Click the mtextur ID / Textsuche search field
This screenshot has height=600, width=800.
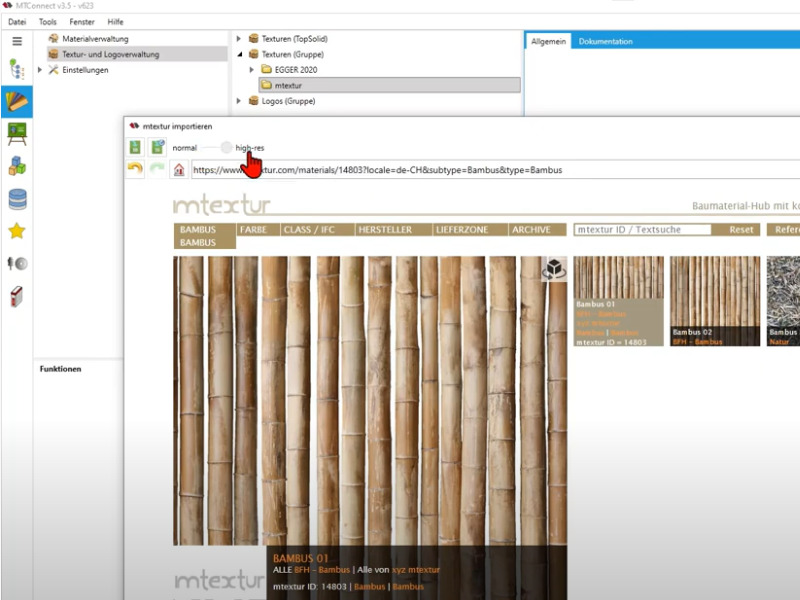pos(642,230)
